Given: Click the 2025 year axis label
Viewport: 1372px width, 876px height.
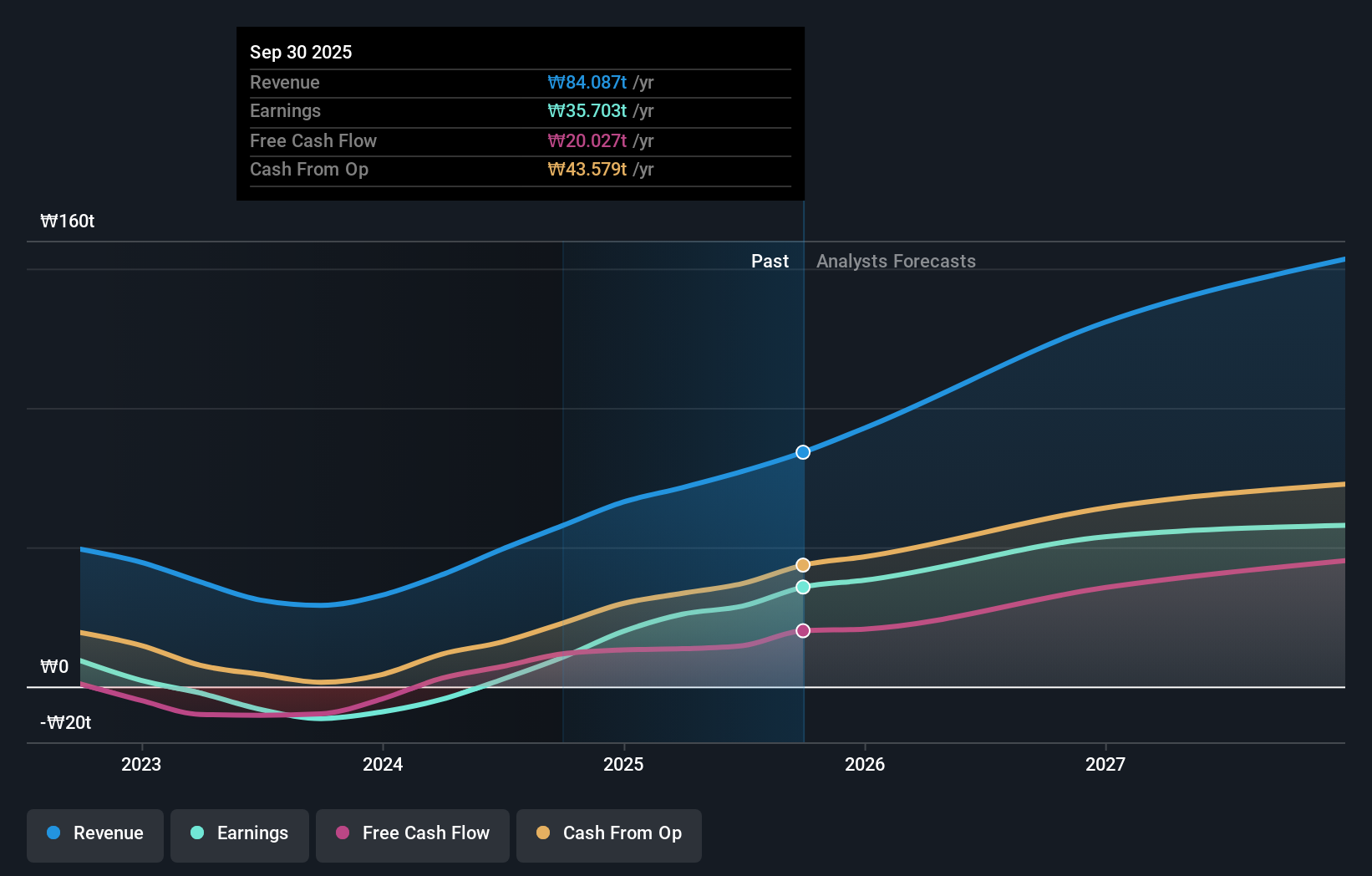Looking at the screenshot, I should tap(624, 764).
